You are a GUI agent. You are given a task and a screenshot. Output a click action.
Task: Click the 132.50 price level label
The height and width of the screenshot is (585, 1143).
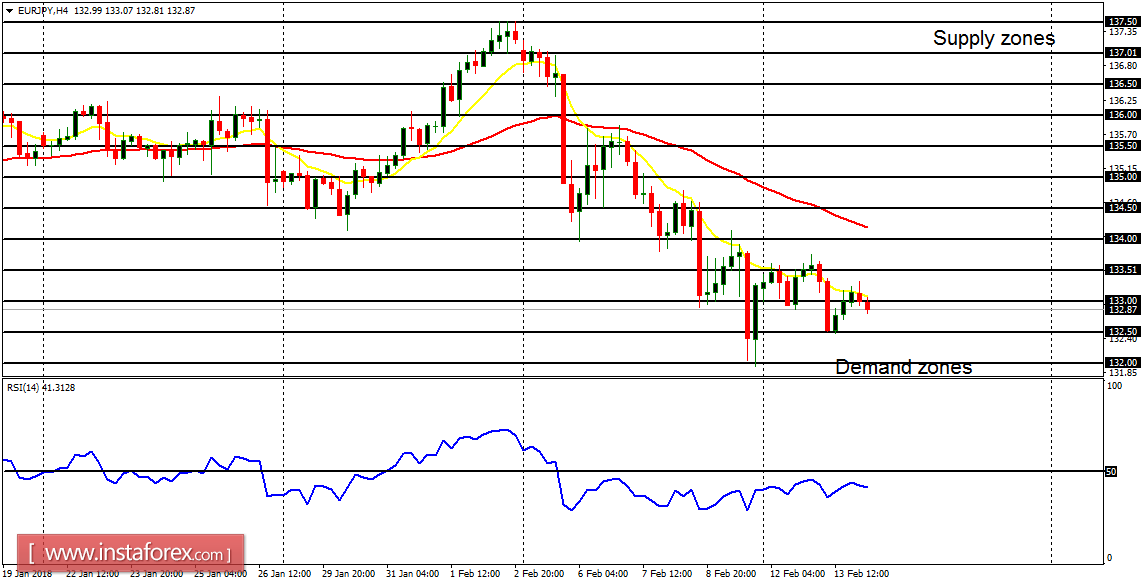point(1122,331)
